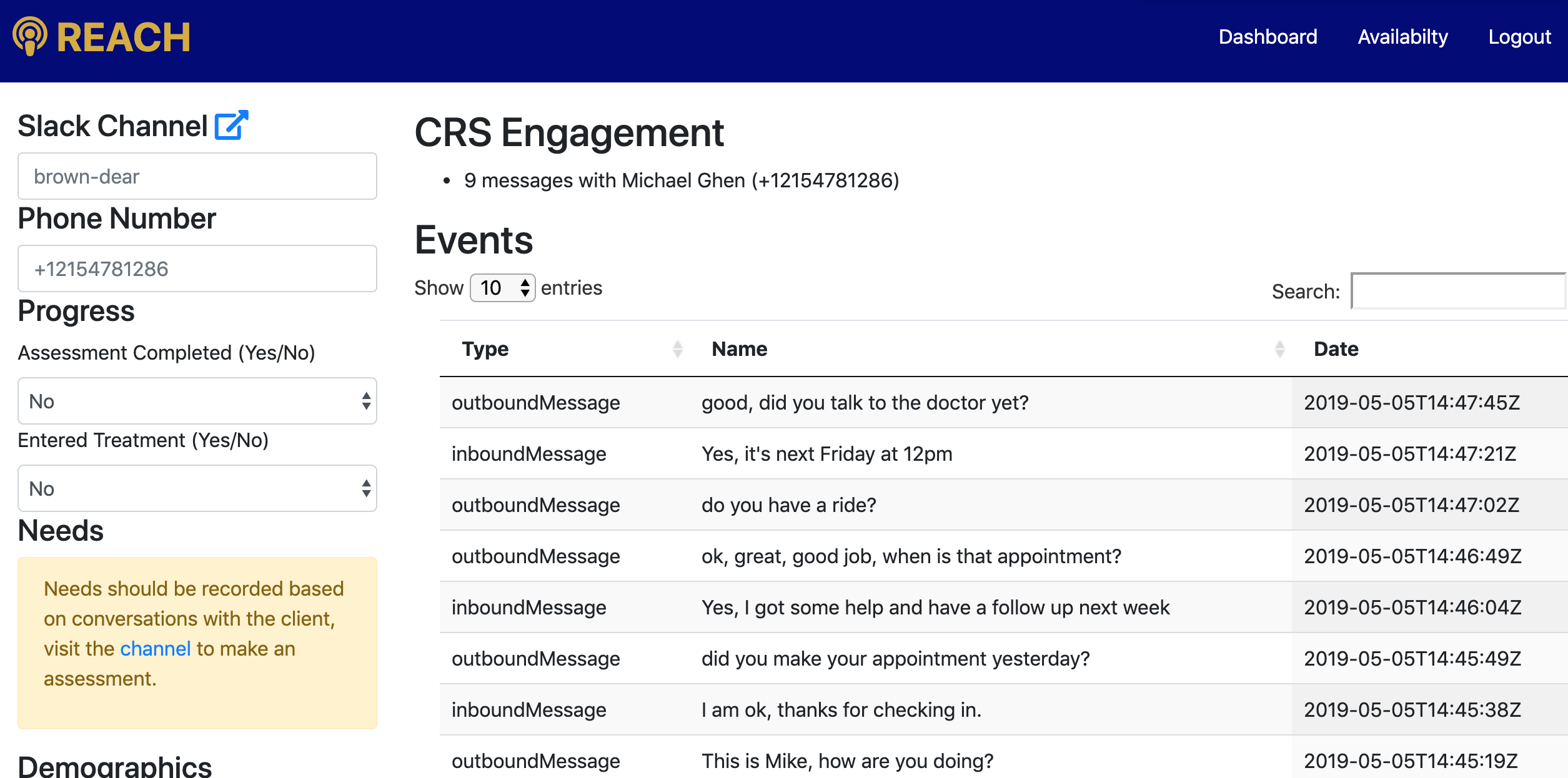Select the 'I am ok, thanks' inbound message
Screen dimensions: 1568x778
pyautogui.click(x=841, y=710)
